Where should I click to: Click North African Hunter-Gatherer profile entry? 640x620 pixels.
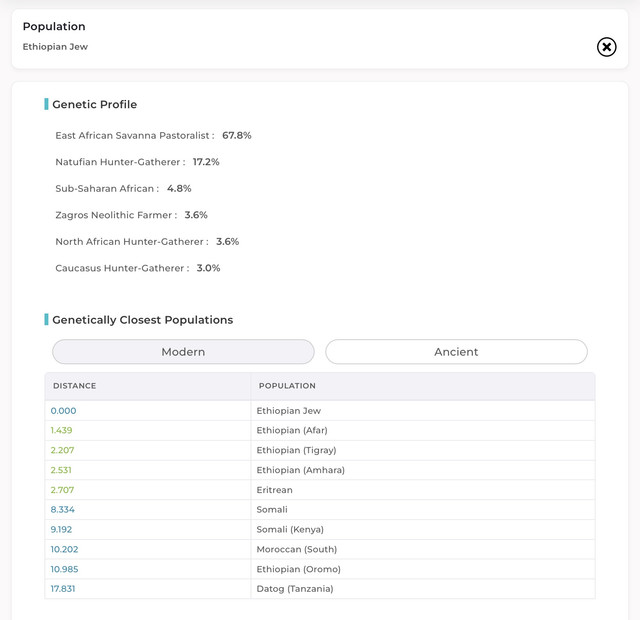(147, 242)
